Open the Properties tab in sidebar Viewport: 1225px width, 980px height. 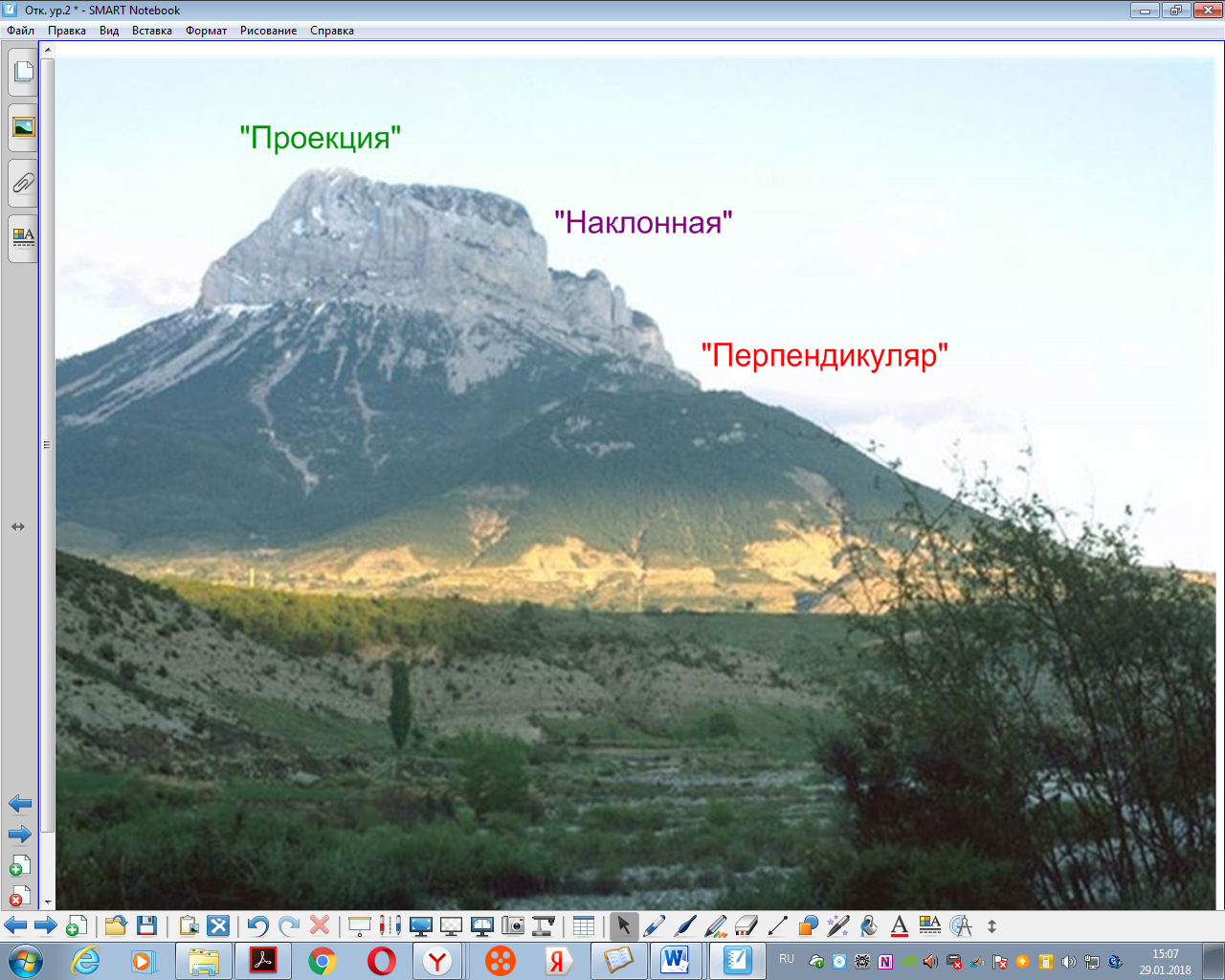[23, 238]
